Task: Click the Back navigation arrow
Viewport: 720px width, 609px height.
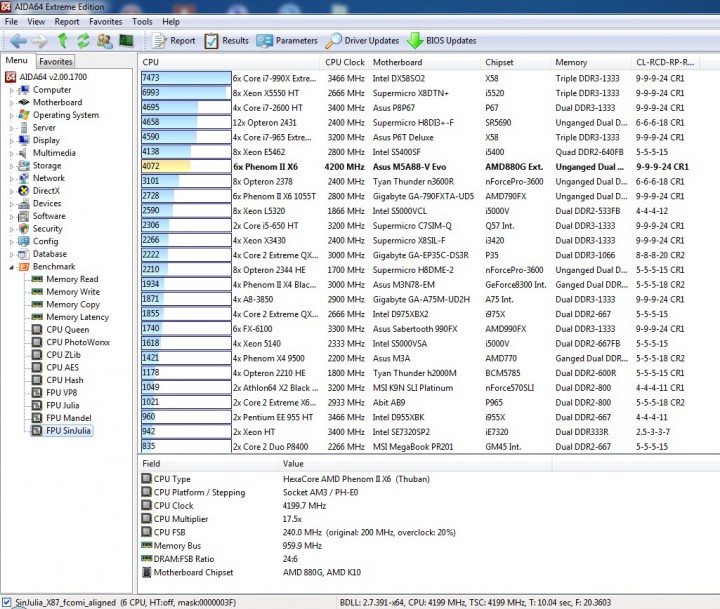Action: 18,41
